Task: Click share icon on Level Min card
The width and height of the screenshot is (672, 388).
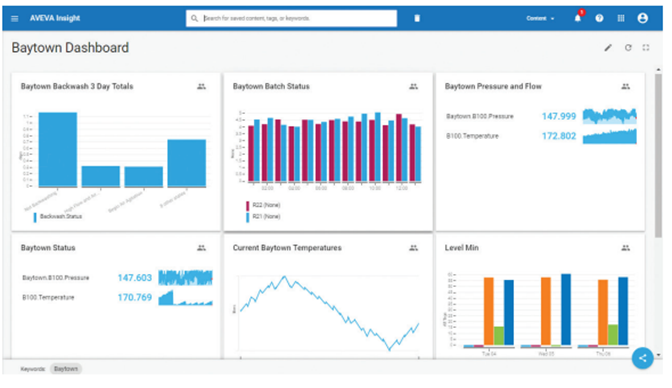Action: point(626,248)
